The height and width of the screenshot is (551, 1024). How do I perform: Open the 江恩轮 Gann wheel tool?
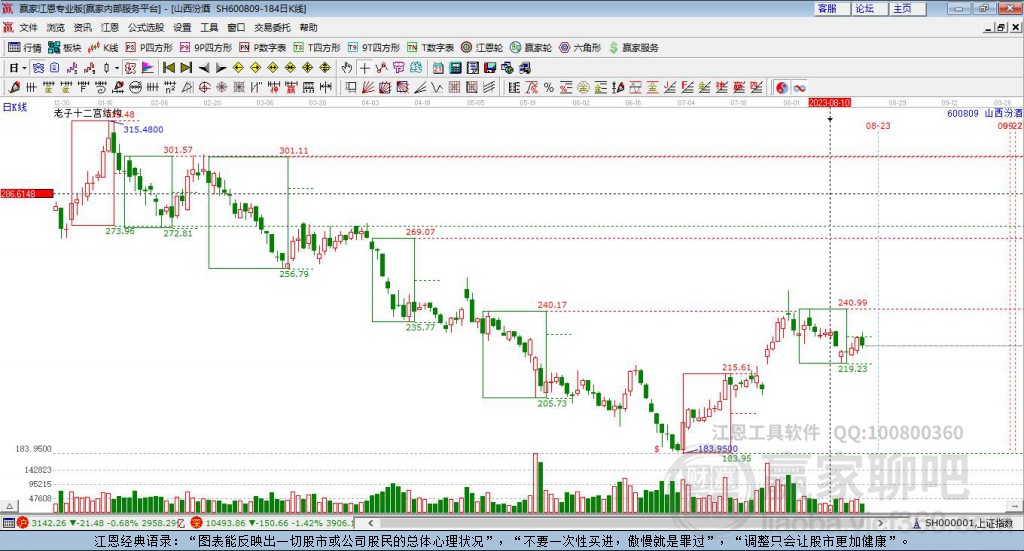coord(482,48)
